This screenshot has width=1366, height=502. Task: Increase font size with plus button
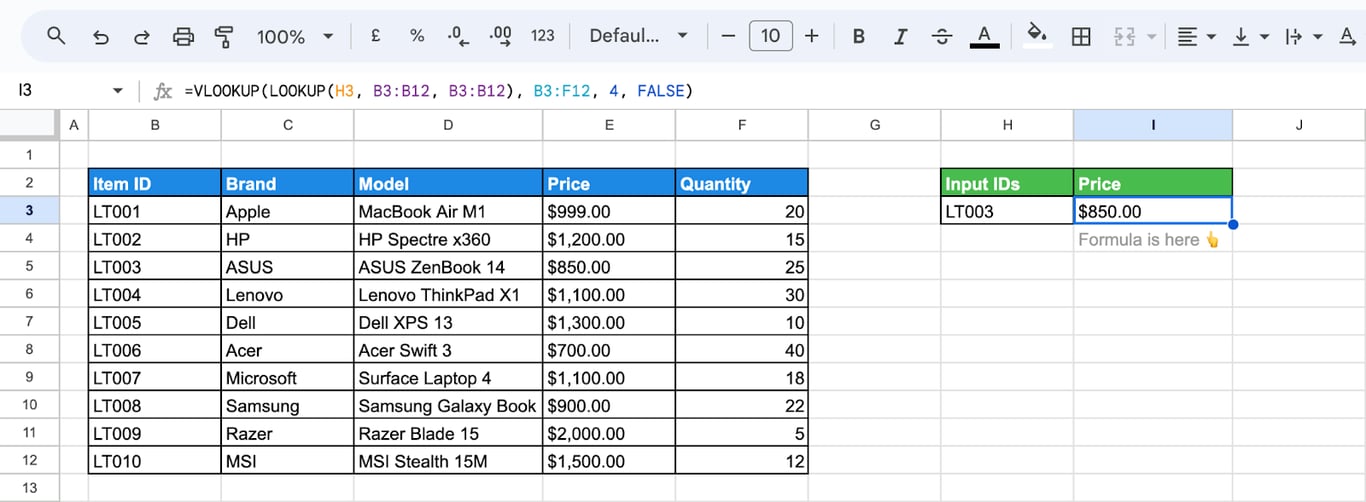tap(812, 36)
